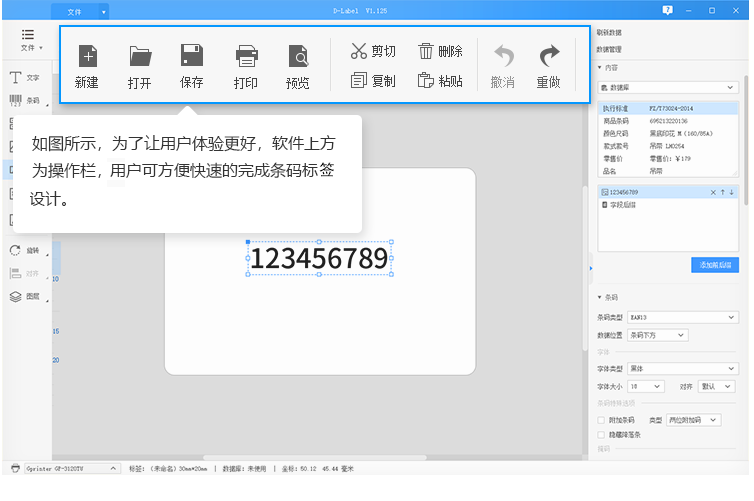Open the 图层 (Layers) tool in sidebar

(x=25, y=297)
